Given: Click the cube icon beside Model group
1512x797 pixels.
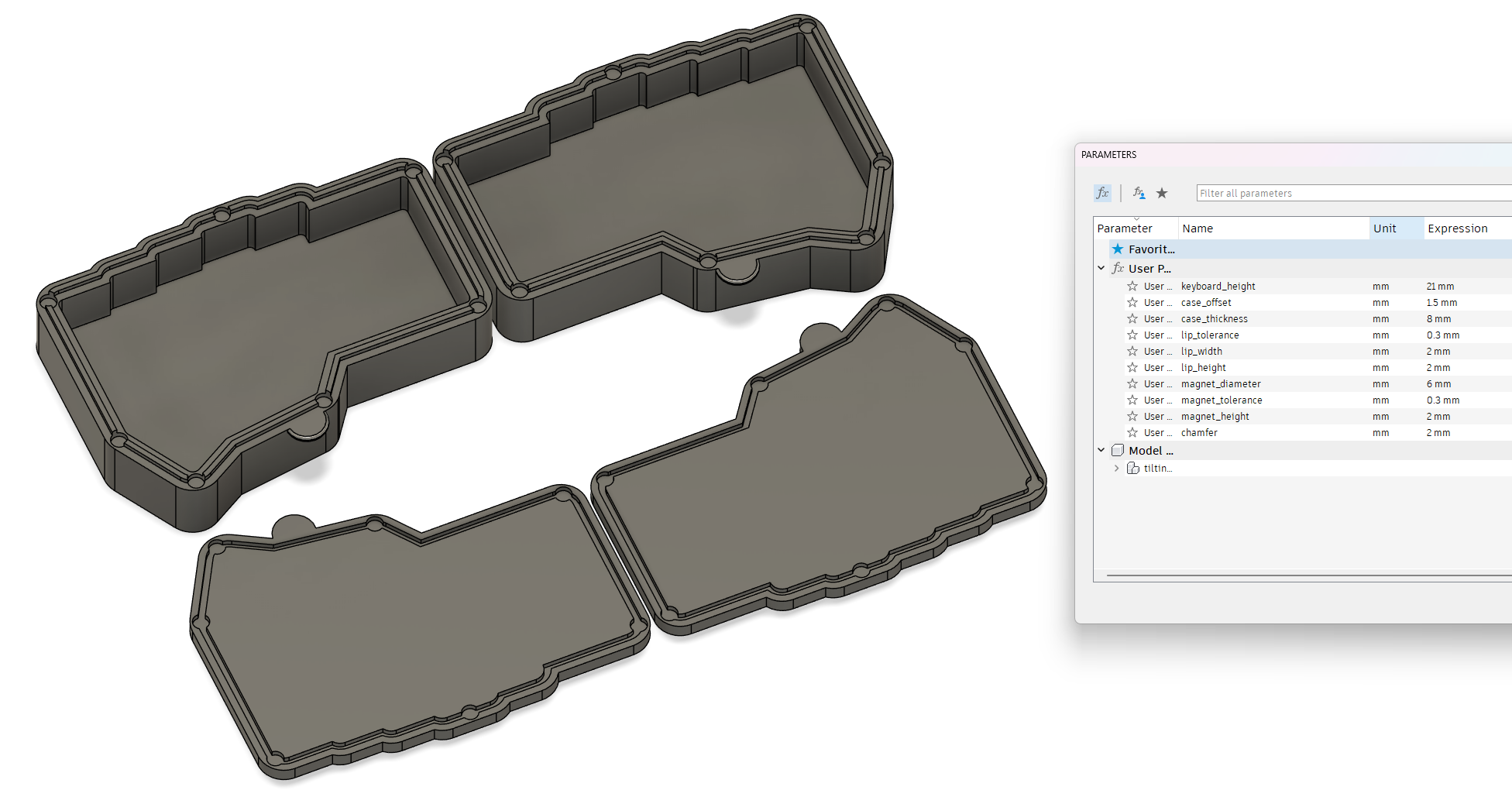Looking at the screenshot, I should pyautogui.click(x=1118, y=450).
